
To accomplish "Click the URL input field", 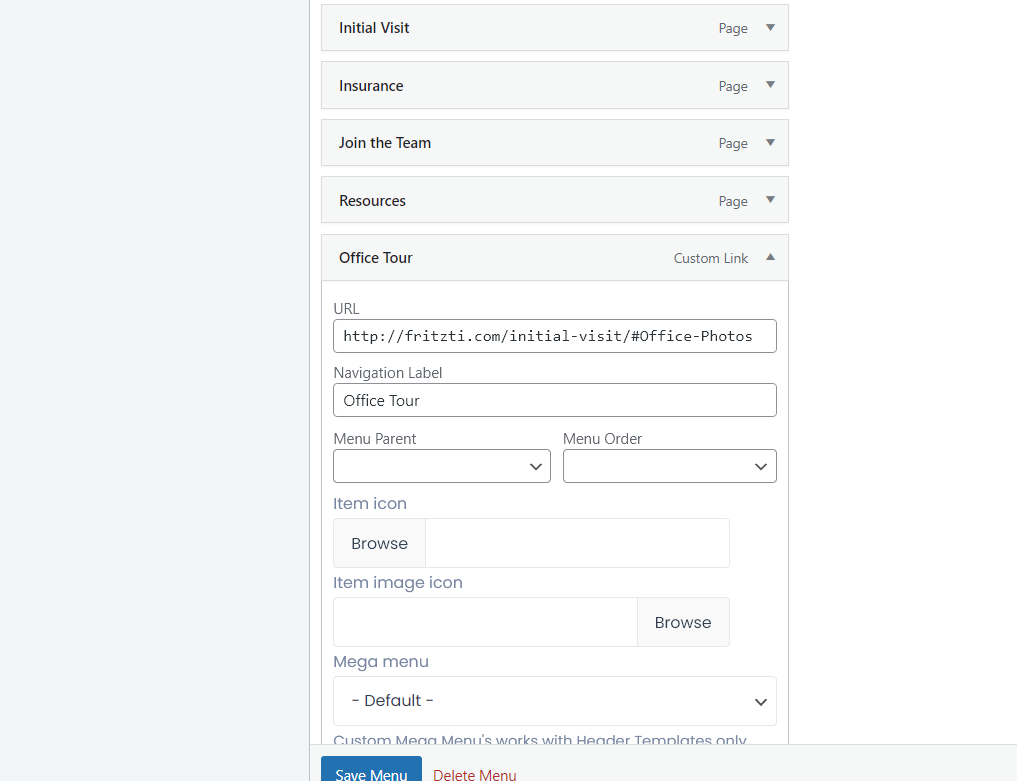I will pos(554,336).
